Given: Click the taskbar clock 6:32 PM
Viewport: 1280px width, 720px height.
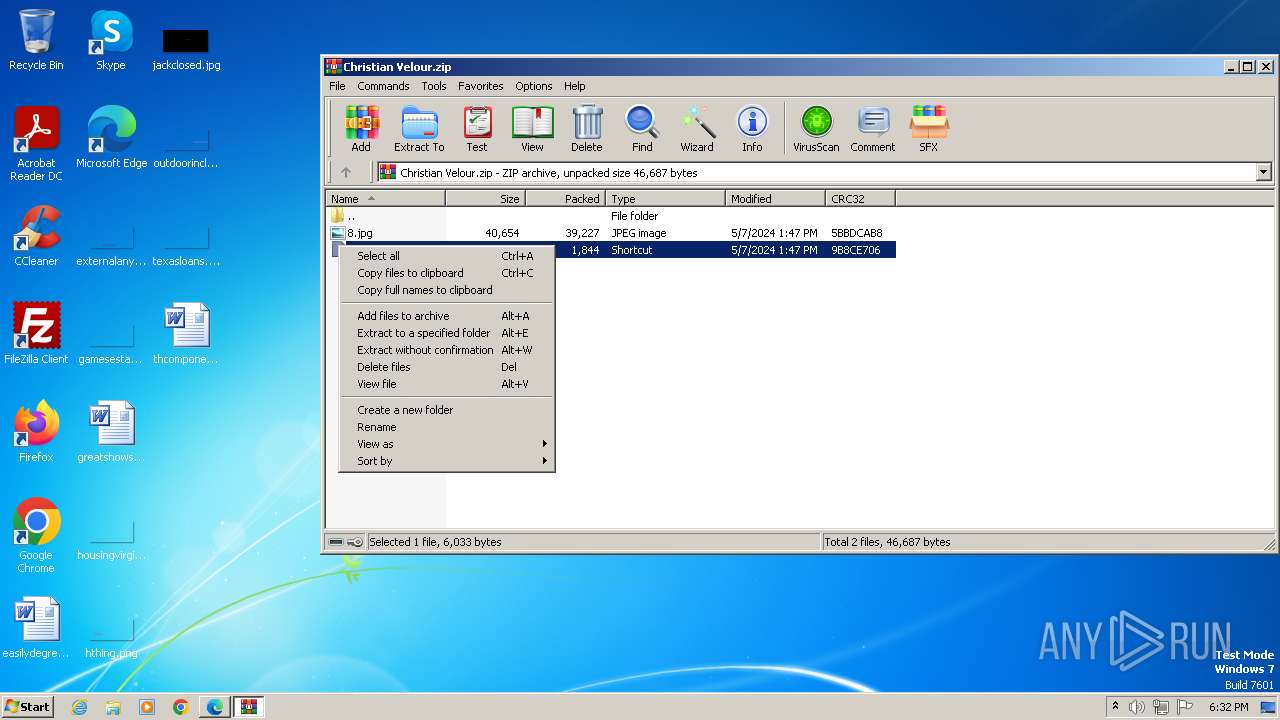Looking at the screenshot, I should pyautogui.click(x=1228, y=707).
